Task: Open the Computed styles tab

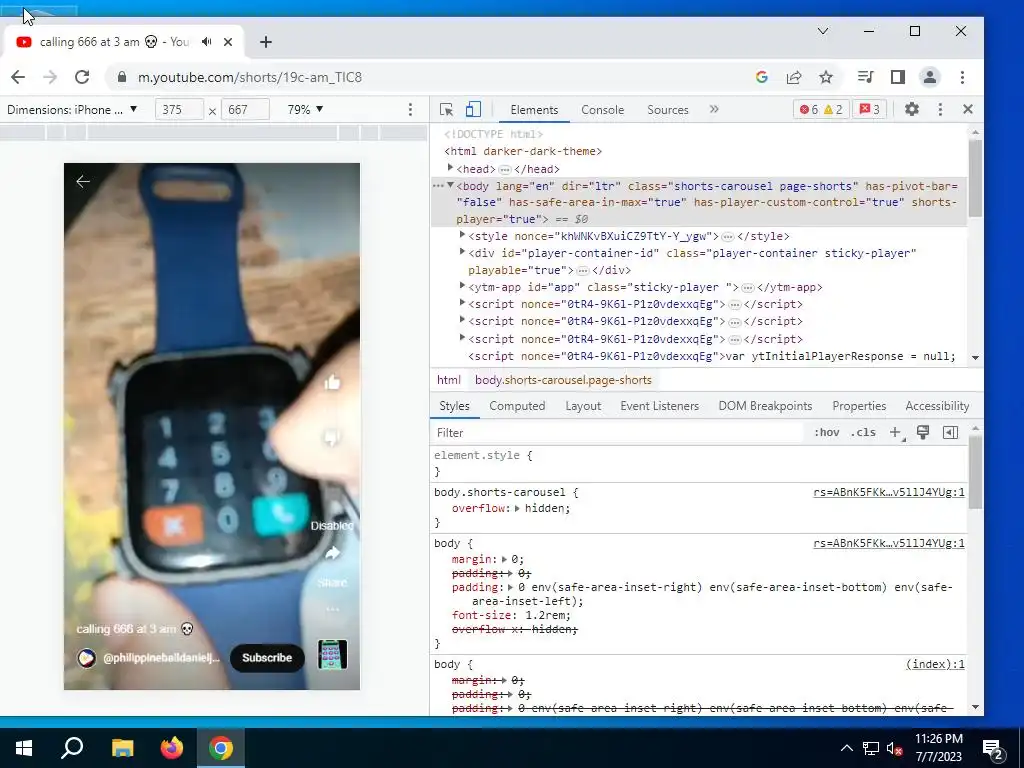Action: tap(517, 406)
